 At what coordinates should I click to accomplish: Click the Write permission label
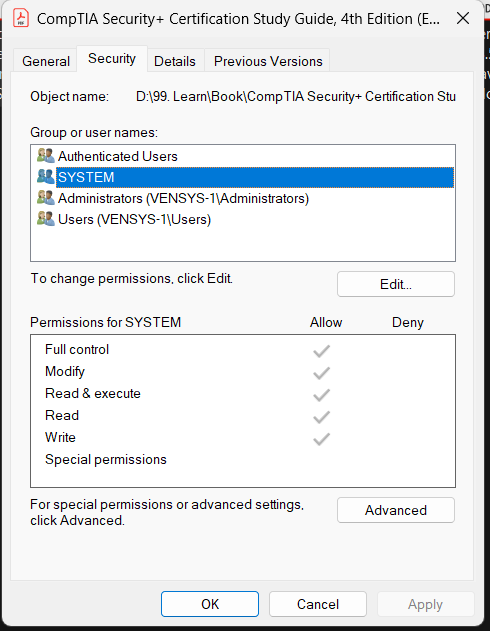(x=60, y=437)
